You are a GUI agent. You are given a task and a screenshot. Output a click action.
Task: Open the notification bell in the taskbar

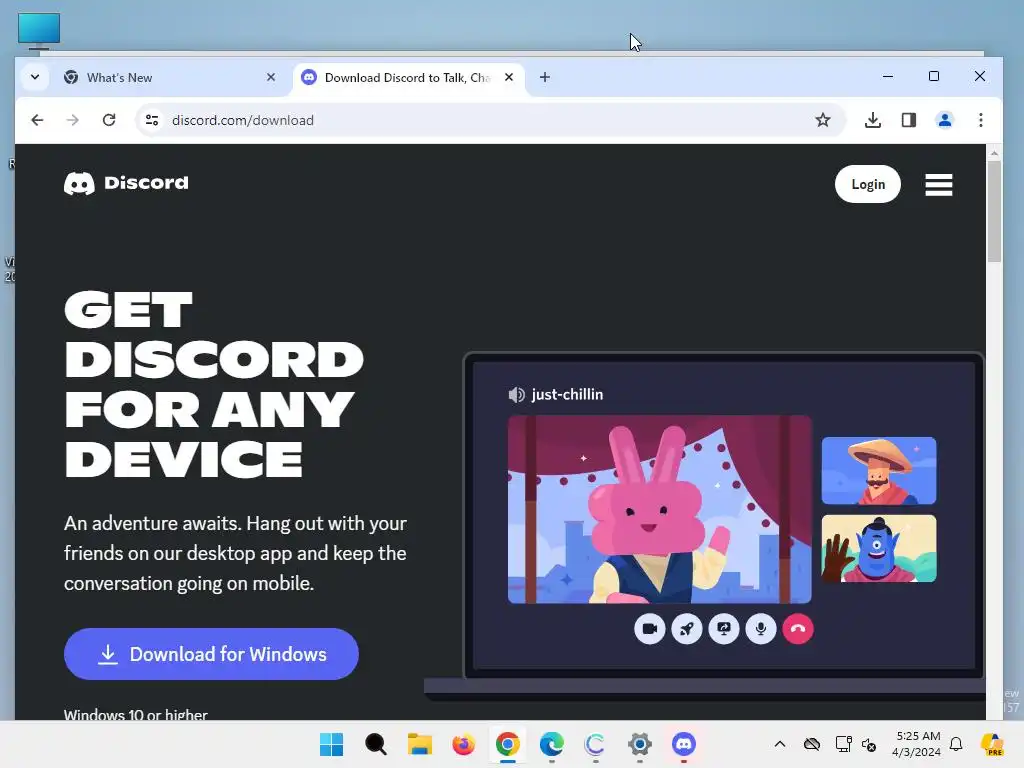tap(956, 744)
